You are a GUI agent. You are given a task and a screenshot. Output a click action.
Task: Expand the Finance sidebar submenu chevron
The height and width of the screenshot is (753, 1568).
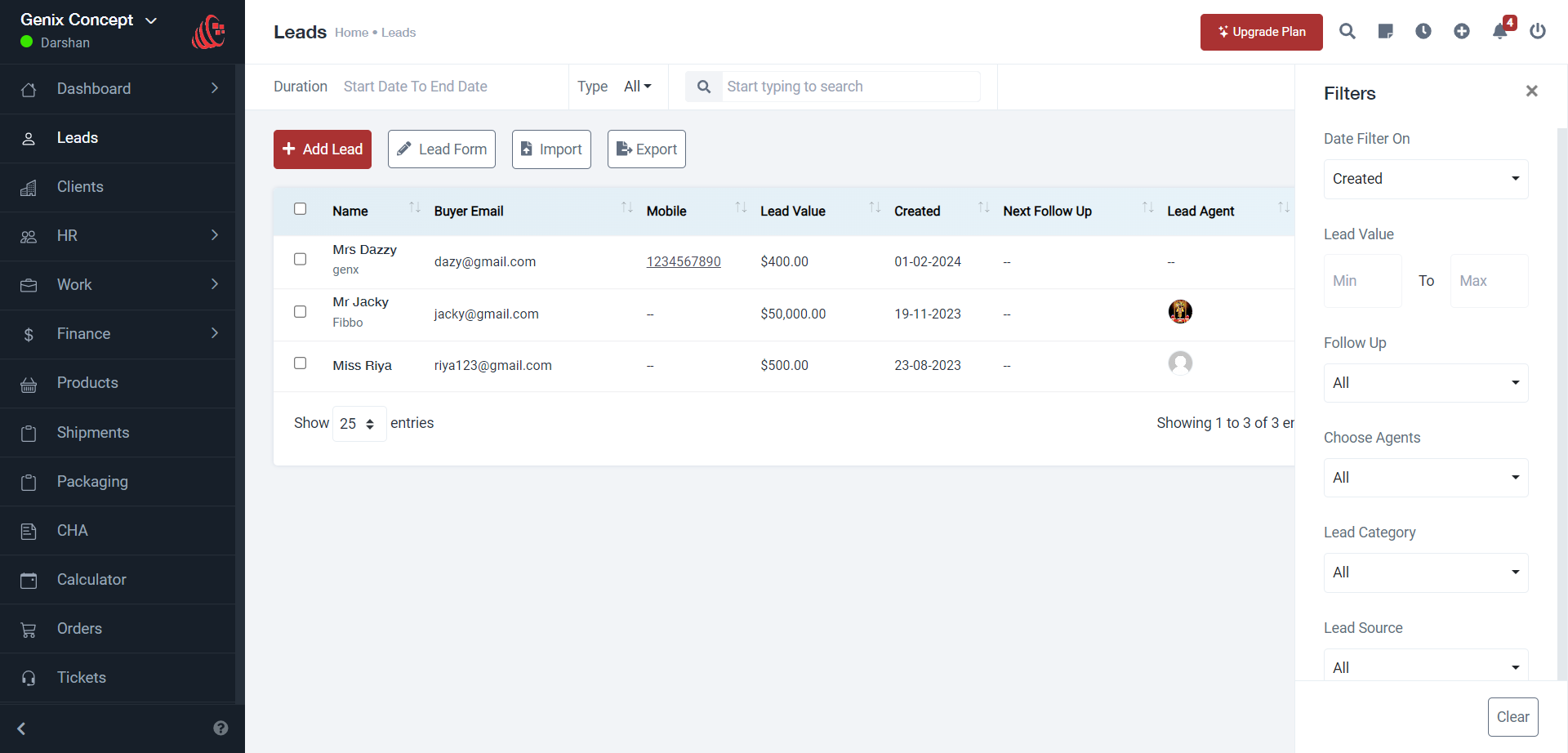tap(215, 333)
